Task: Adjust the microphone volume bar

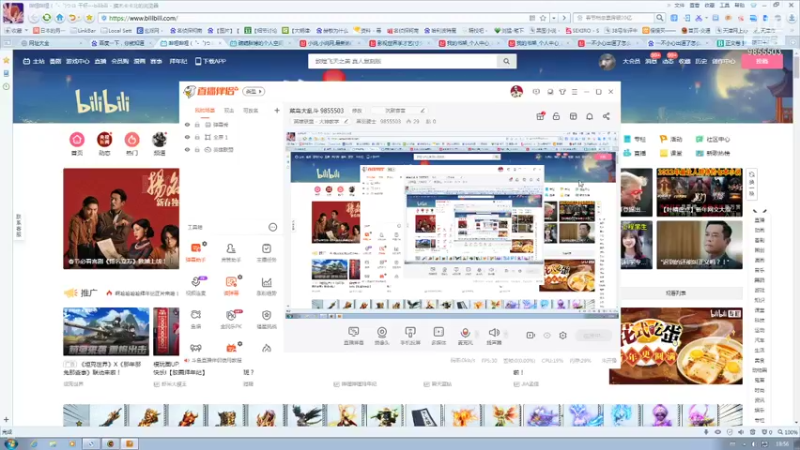Action: 478,335
